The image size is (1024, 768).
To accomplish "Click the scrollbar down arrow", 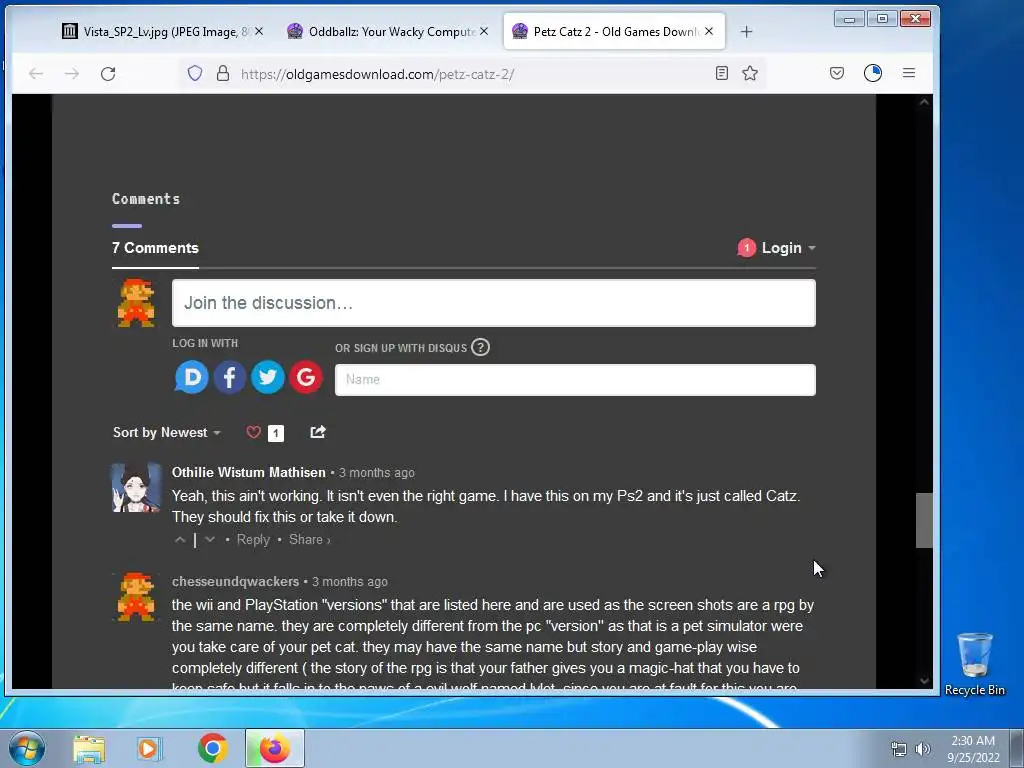I will coord(923,680).
